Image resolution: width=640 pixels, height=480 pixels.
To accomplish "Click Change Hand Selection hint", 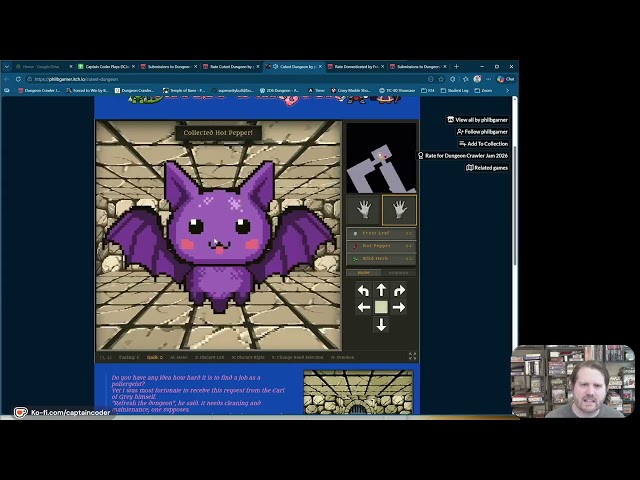I will [x=298, y=357].
